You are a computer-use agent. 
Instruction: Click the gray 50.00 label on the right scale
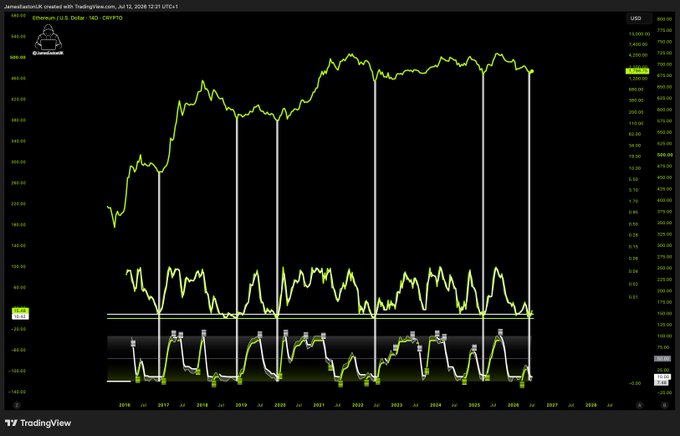662,359
